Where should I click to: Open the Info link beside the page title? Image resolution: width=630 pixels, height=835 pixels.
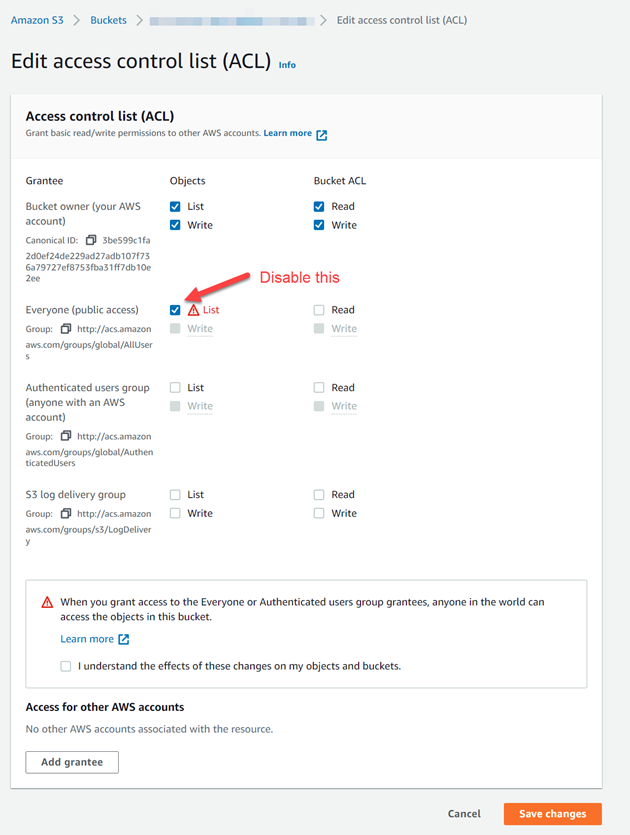point(287,65)
